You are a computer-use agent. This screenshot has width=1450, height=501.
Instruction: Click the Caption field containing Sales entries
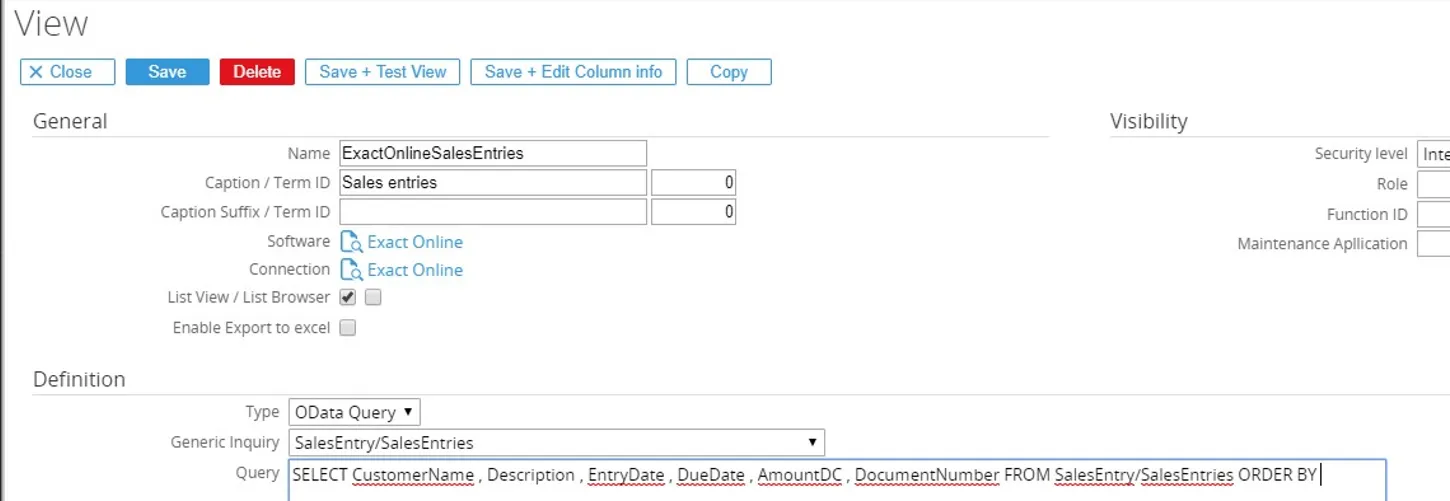(x=493, y=183)
